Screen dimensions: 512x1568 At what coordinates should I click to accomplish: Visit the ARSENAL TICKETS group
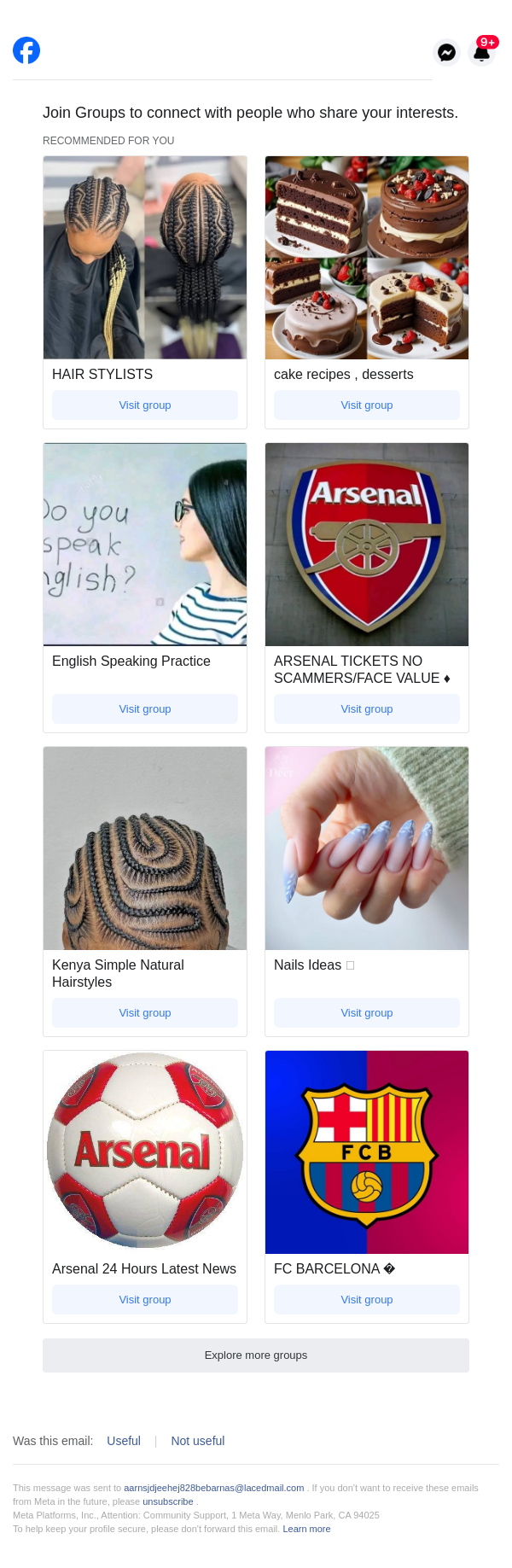click(367, 709)
